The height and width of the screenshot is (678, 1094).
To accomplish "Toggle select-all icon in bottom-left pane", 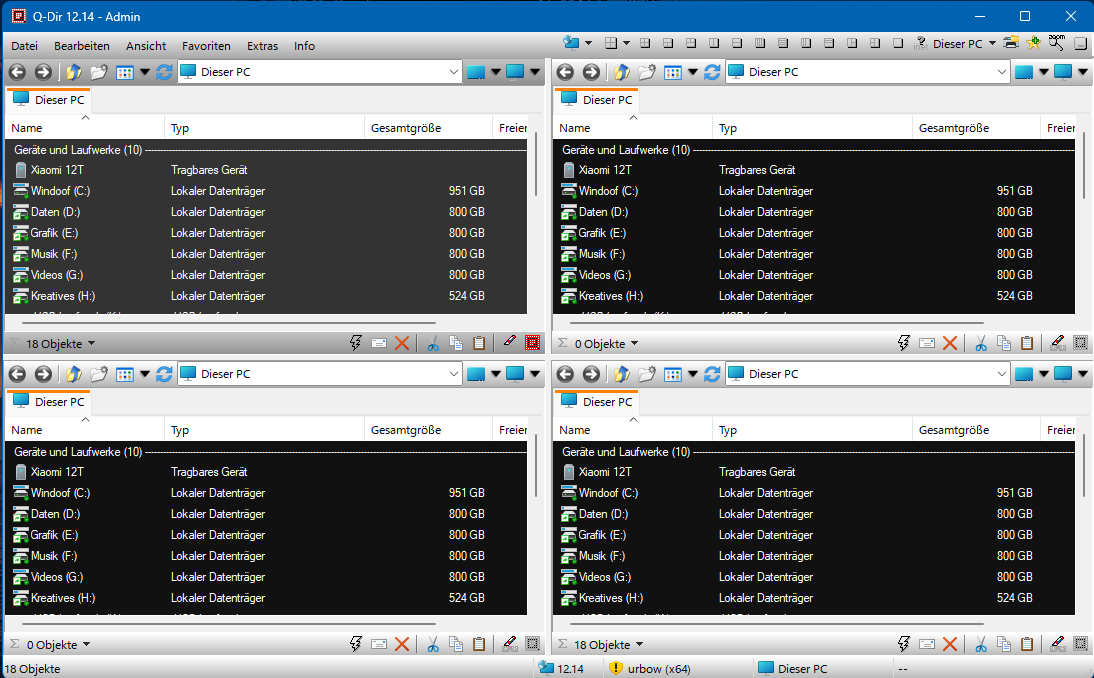I will (x=532, y=644).
